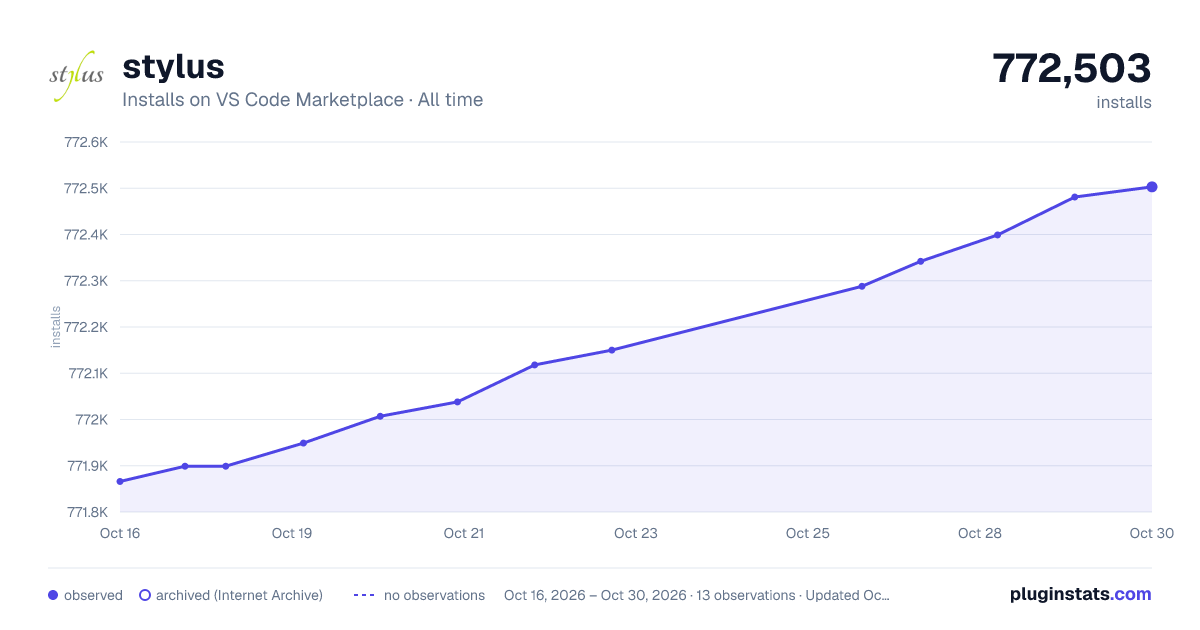Click the 'Installs on VS Code Marketplace · All time' subtitle
The width and height of the screenshot is (1200, 630).
coord(302,100)
